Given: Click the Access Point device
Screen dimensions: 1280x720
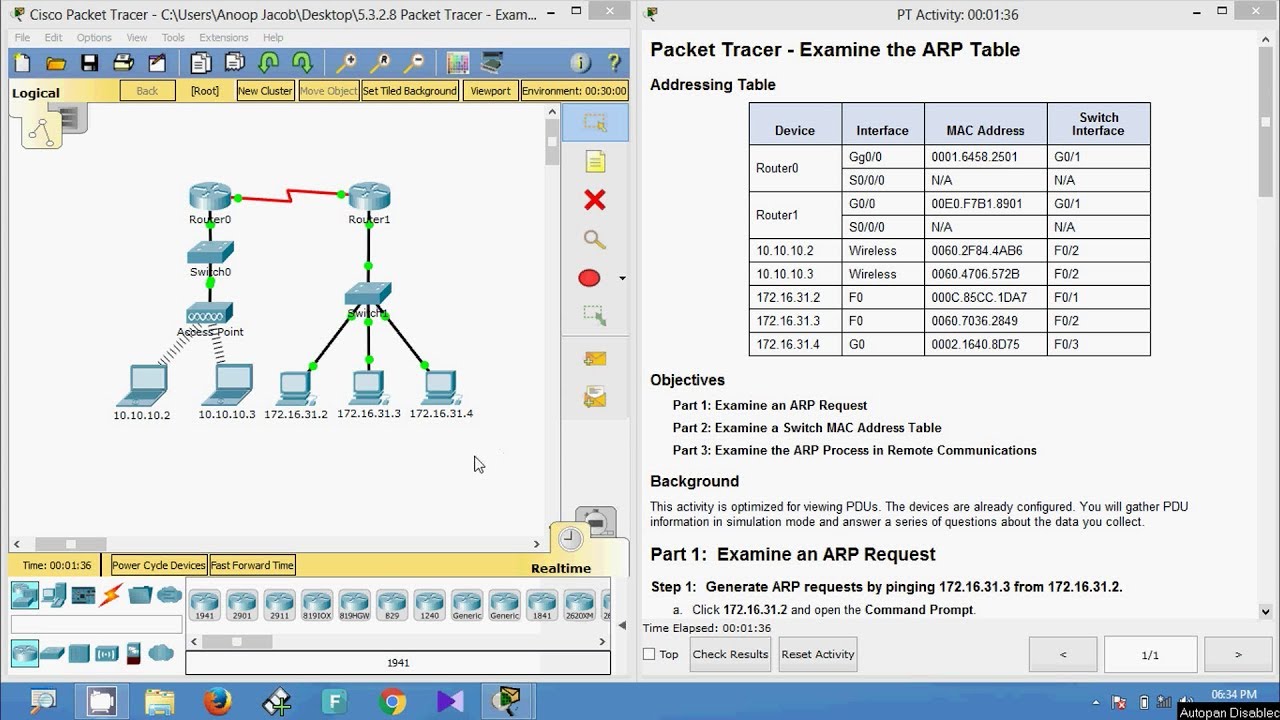Looking at the screenshot, I should click(x=209, y=314).
